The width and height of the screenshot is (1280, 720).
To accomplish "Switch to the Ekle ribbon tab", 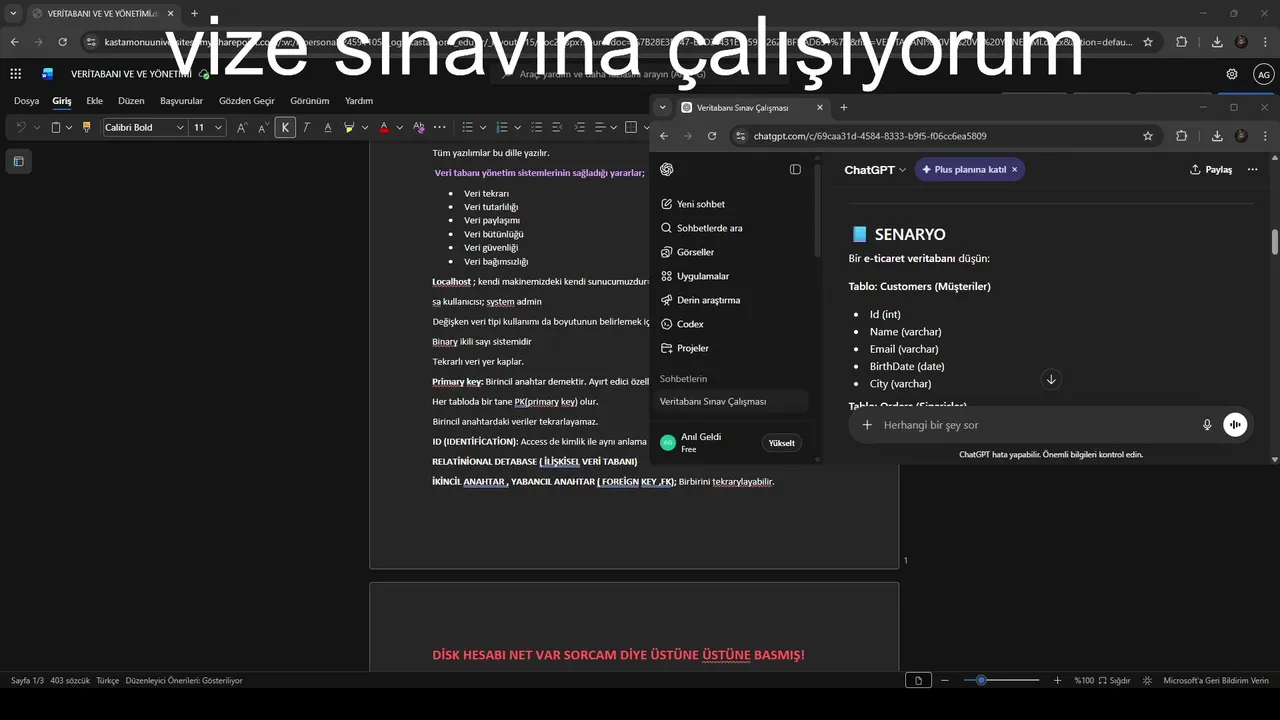I will click(x=94, y=101).
